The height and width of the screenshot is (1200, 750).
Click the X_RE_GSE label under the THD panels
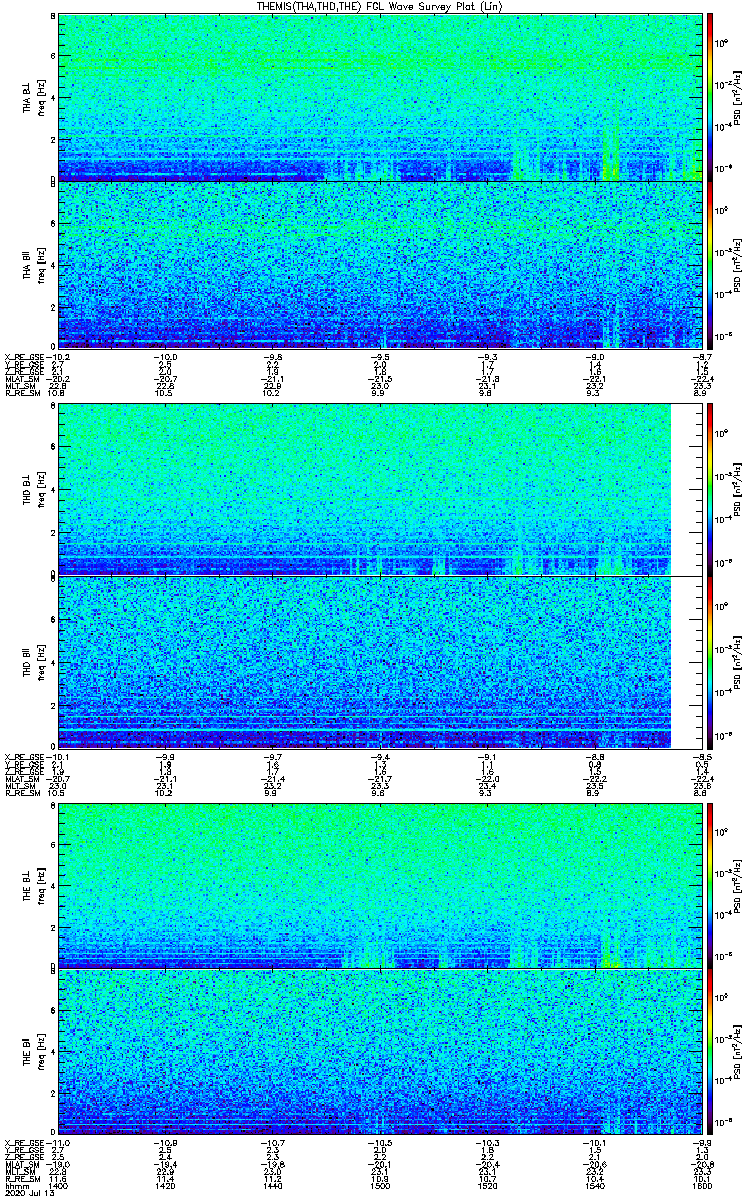pyautogui.click(x=25, y=759)
